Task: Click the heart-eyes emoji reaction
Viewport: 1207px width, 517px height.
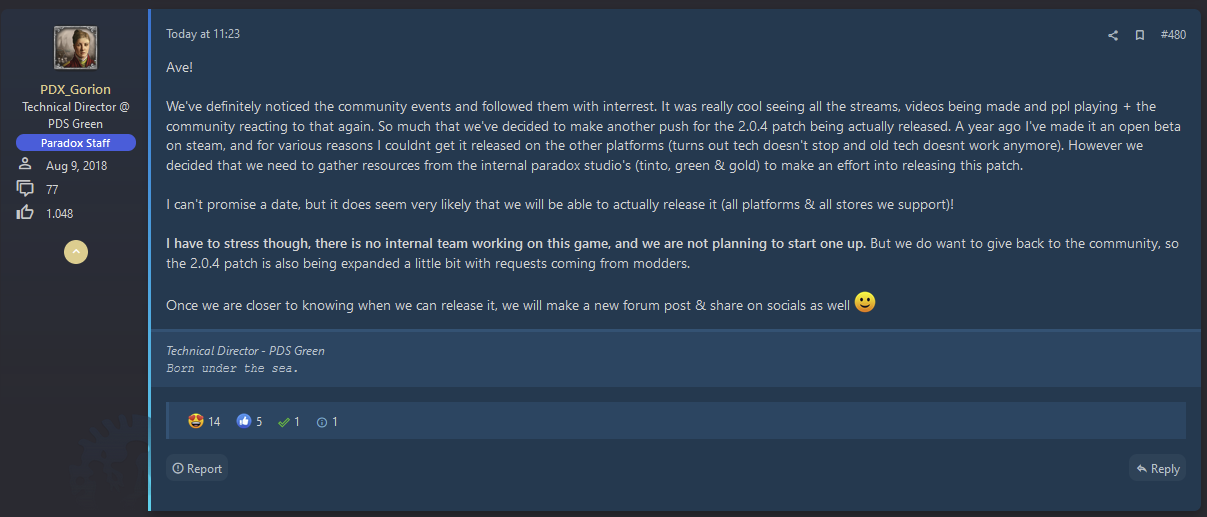Action: [196, 421]
